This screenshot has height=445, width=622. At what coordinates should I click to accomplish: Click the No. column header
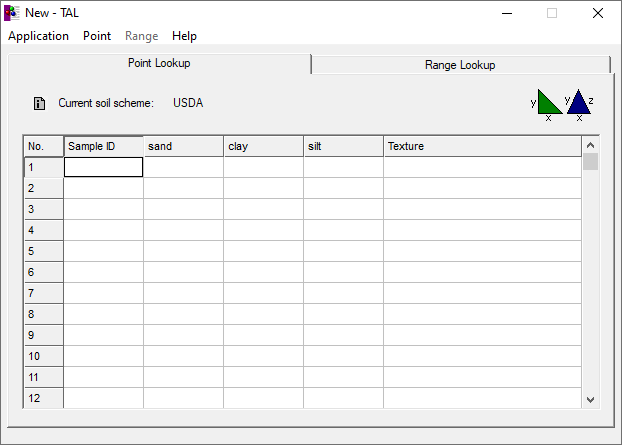click(x=44, y=146)
